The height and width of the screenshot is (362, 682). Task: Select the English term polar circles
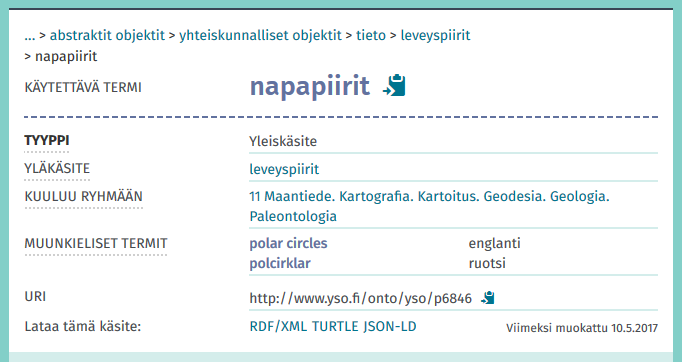coord(288,243)
